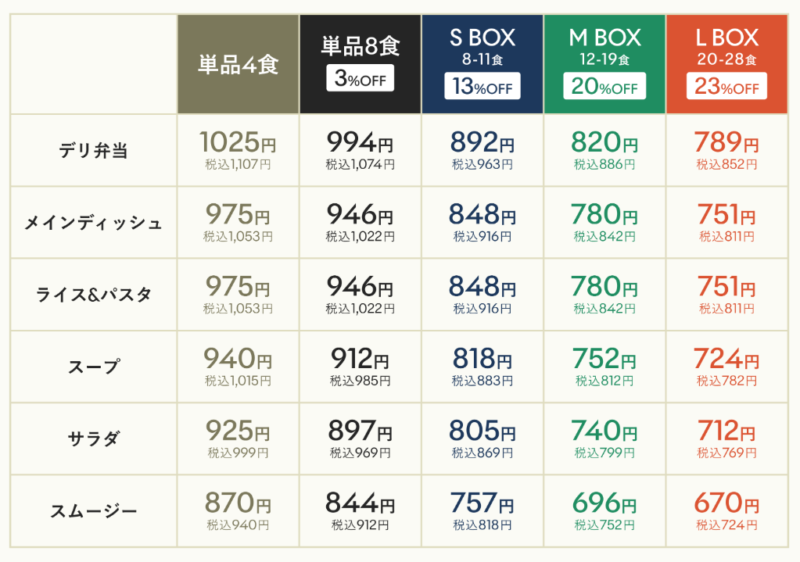Click the サラダ row label

click(93, 439)
